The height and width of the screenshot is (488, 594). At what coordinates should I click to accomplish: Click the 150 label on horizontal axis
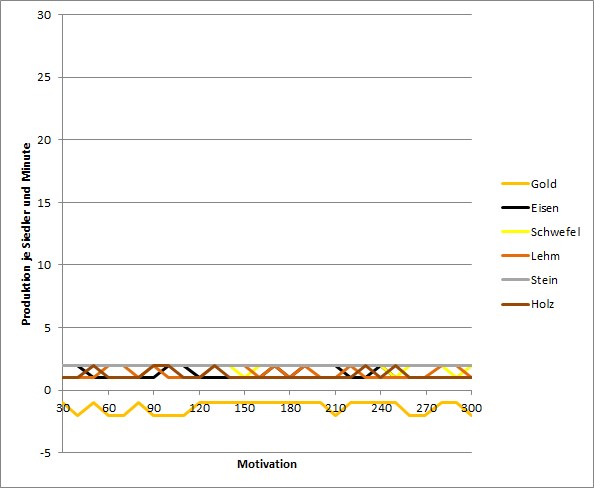[245, 408]
